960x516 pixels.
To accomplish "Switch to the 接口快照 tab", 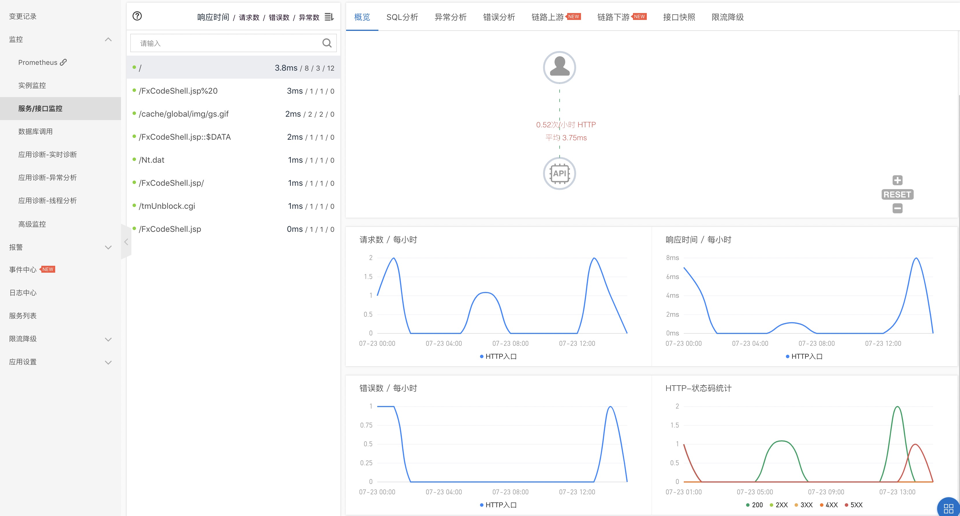I will 679,17.
